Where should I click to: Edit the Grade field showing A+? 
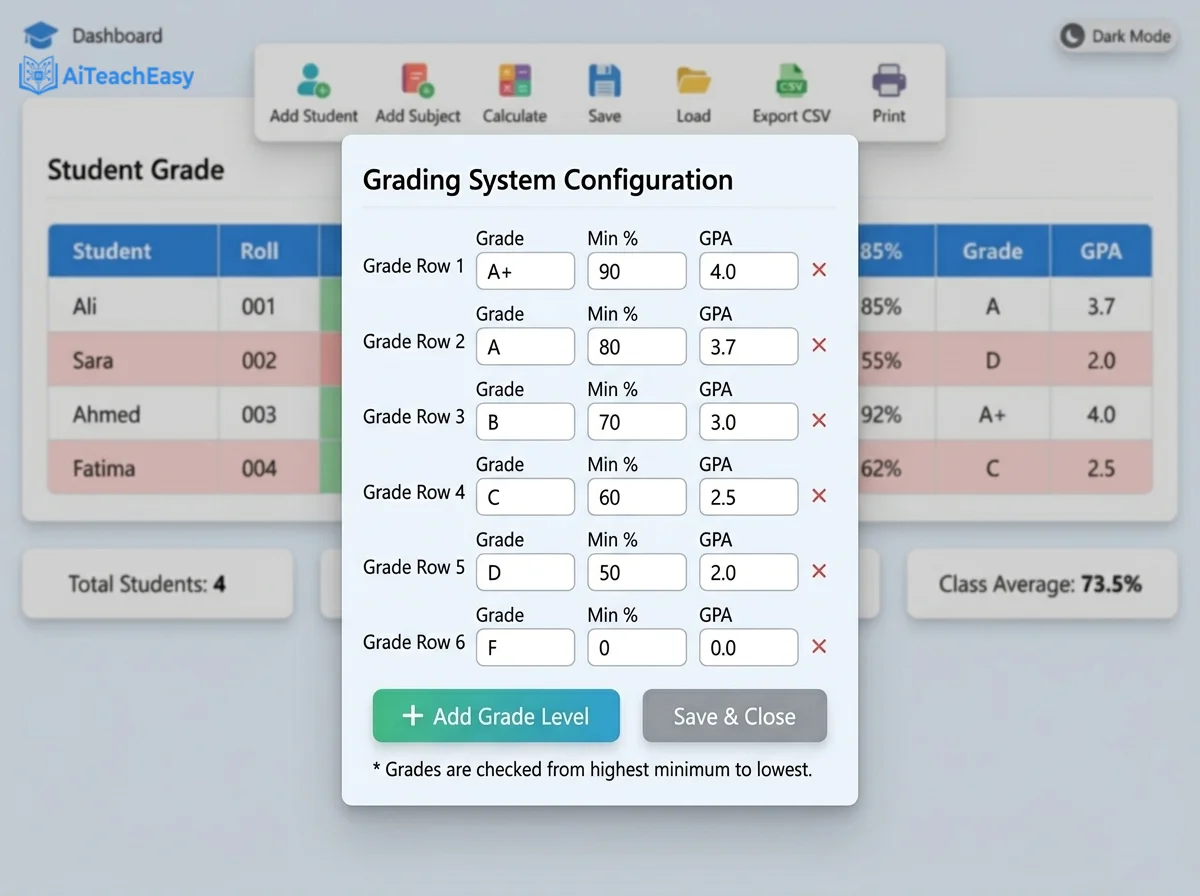coord(525,270)
